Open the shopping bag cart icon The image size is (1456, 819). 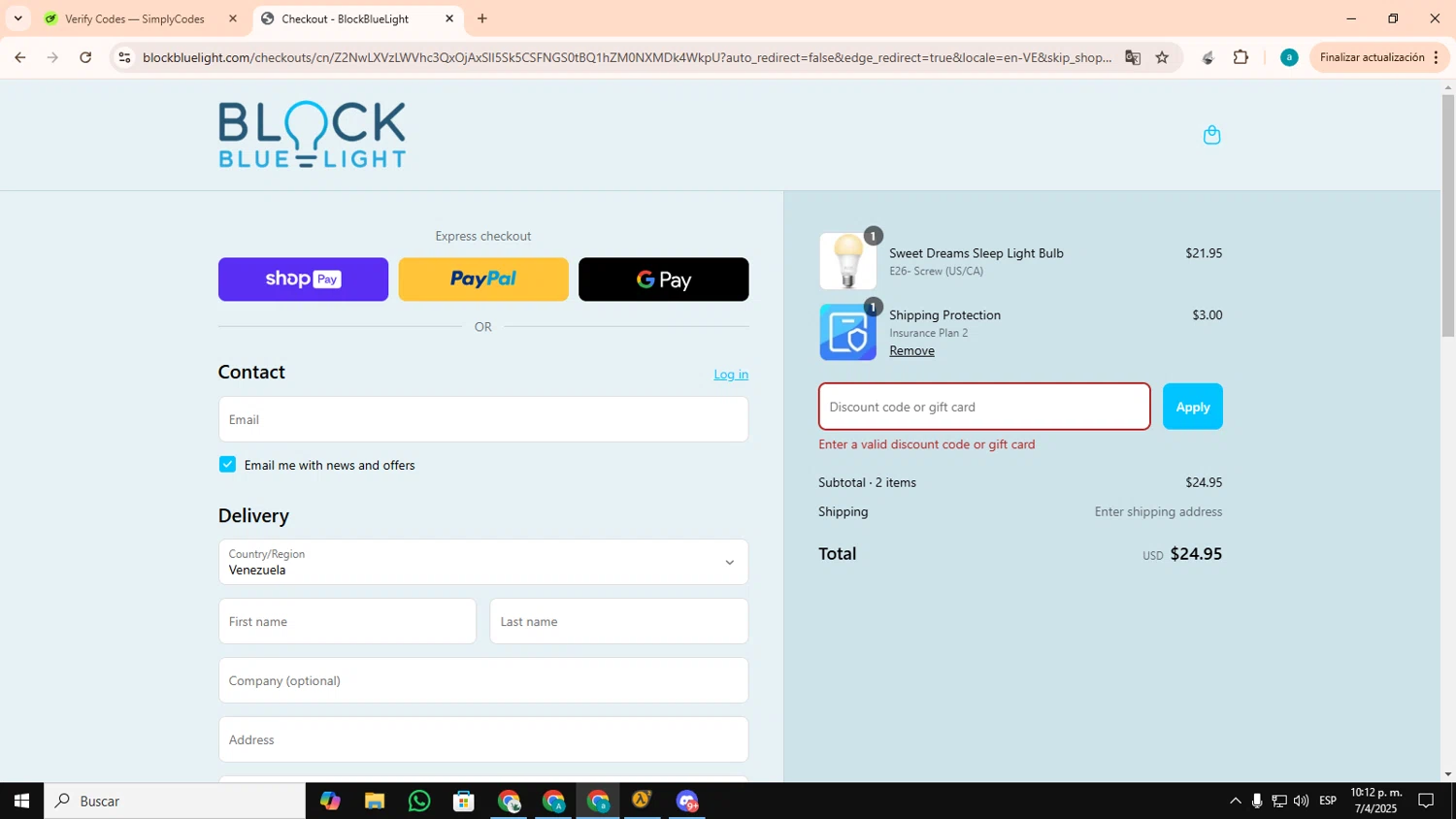(1211, 135)
